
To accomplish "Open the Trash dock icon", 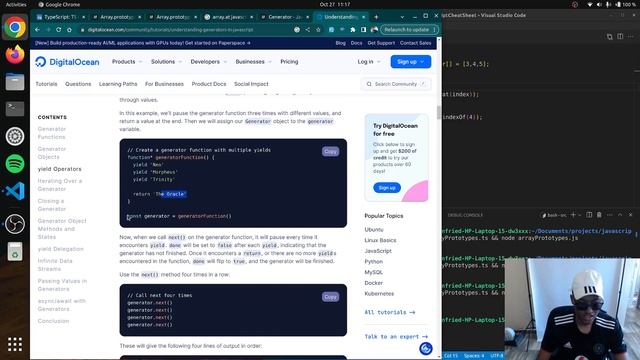I will coord(15,251).
